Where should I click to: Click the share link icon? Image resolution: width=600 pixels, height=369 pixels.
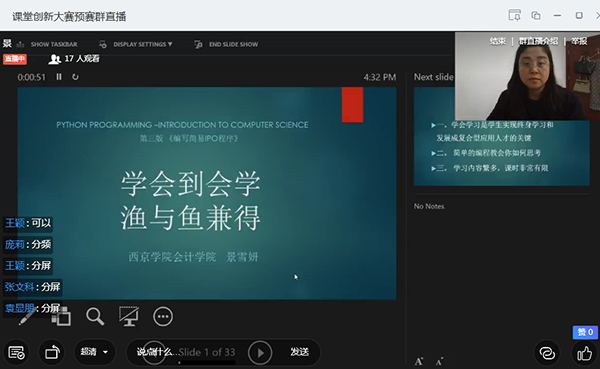547,353
